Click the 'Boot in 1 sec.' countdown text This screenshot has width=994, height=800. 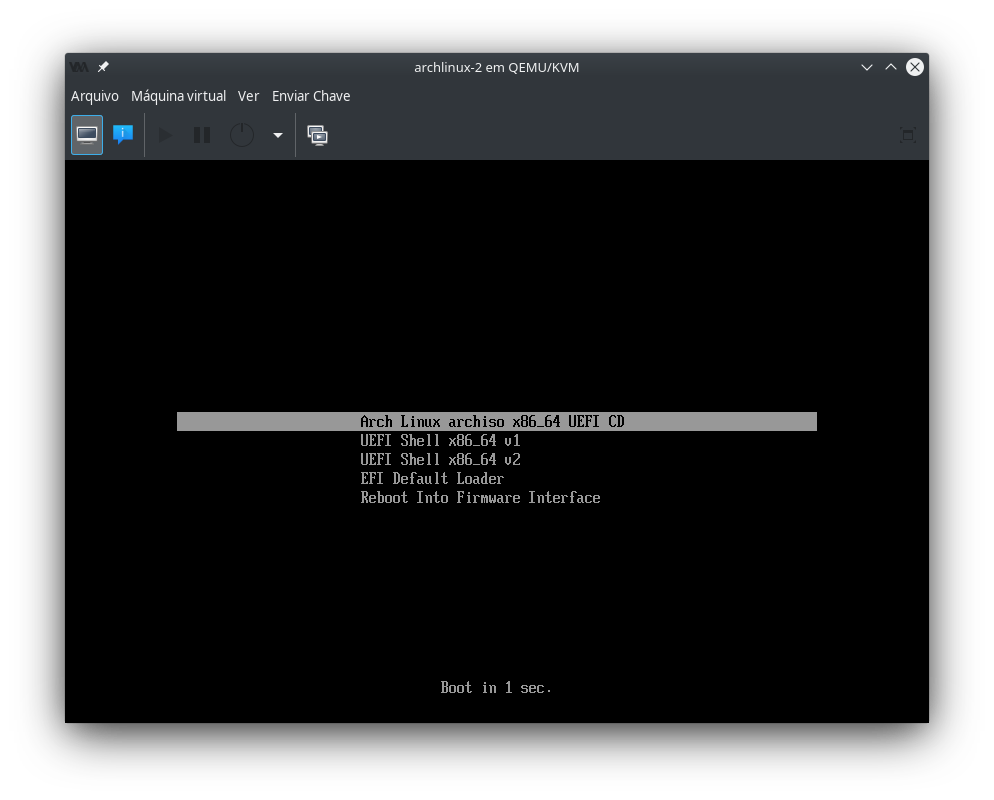[x=496, y=688]
